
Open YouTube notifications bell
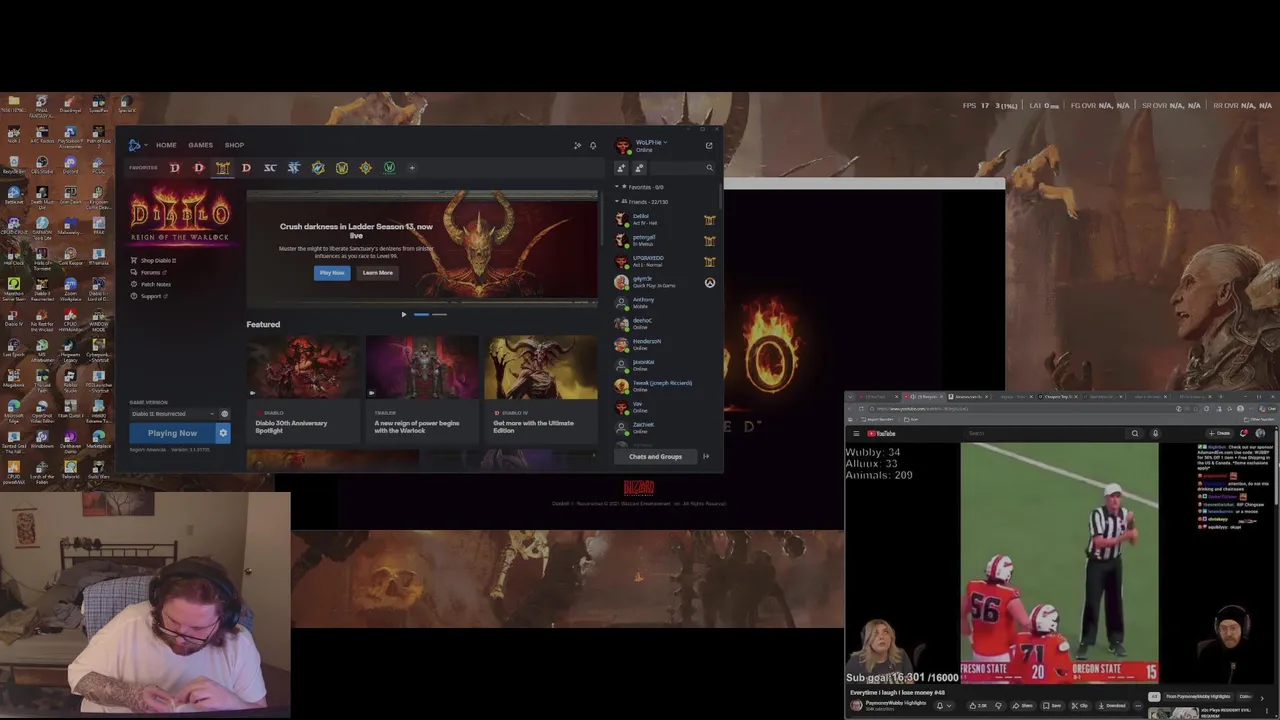(x=1244, y=434)
